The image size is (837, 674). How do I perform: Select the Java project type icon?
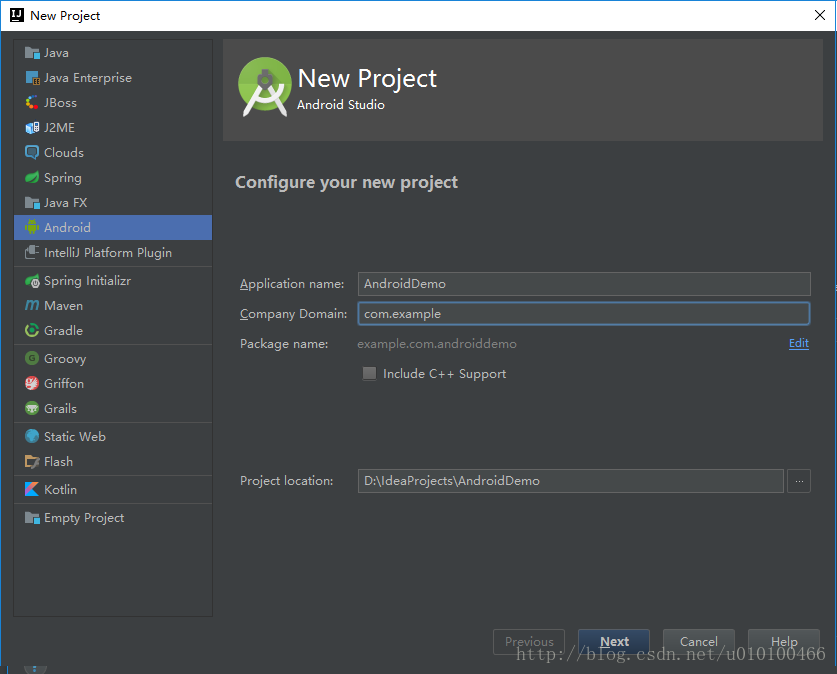click(x=32, y=53)
